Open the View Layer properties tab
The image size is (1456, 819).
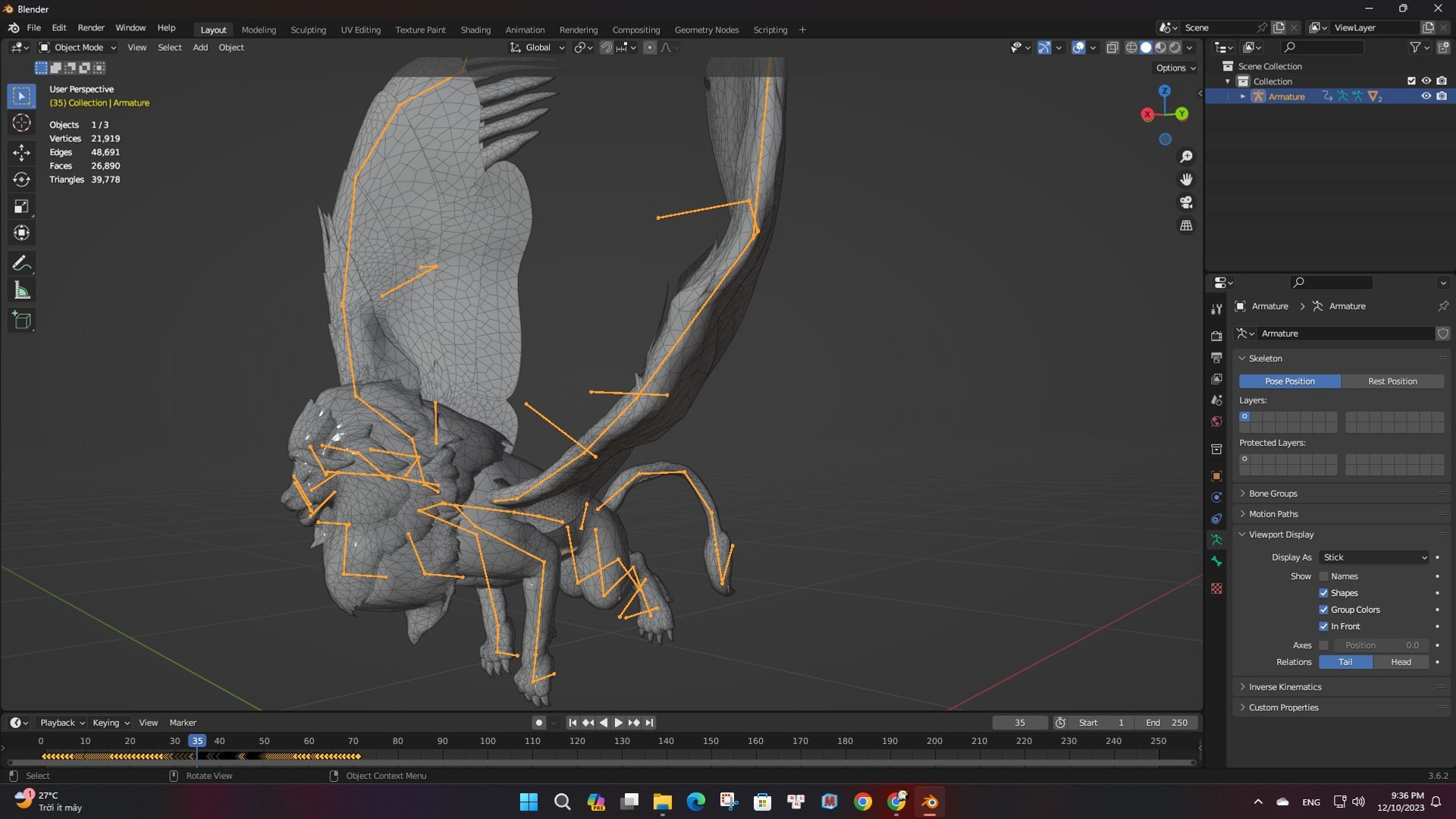coord(1216,378)
